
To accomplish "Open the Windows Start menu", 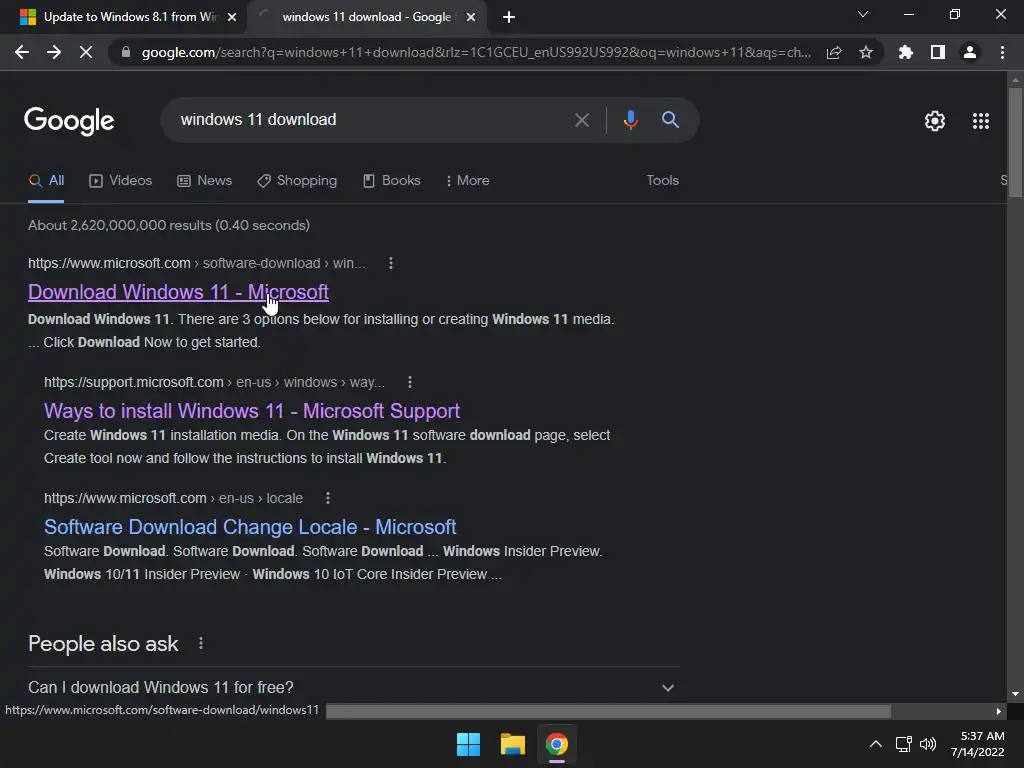I will click(468, 744).
